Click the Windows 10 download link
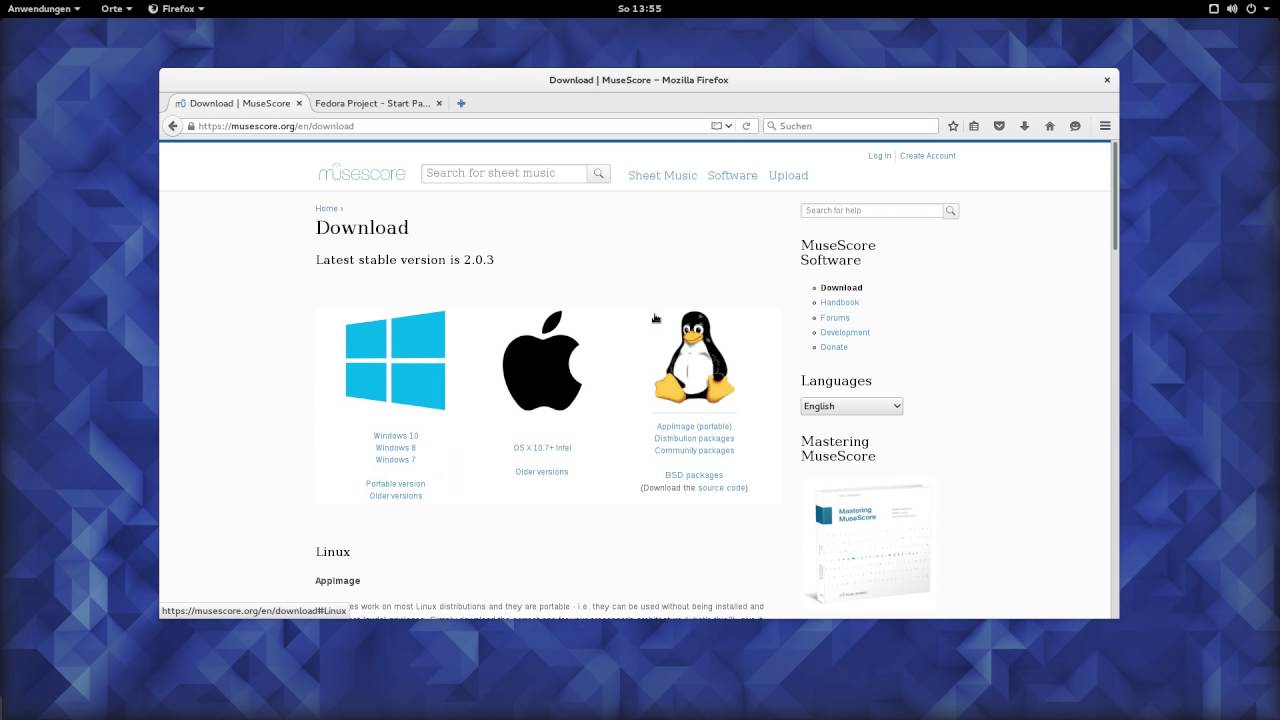This screenshot has height=720, width=1280. (x=396, y=436)
